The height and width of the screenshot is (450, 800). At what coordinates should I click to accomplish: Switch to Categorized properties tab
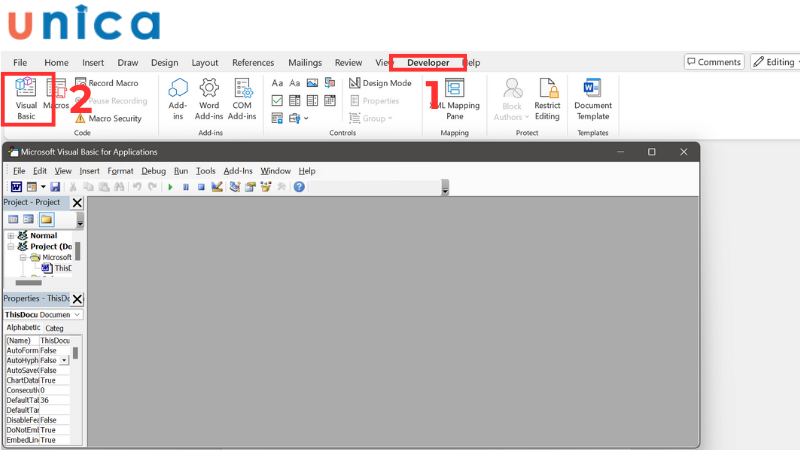[54, 328]
